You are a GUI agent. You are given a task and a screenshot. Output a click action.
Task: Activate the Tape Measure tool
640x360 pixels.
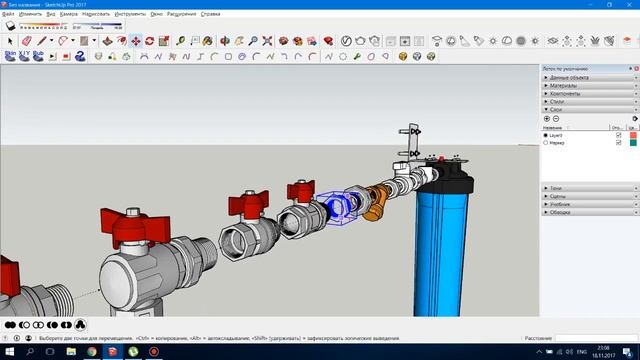pos(180,41)
